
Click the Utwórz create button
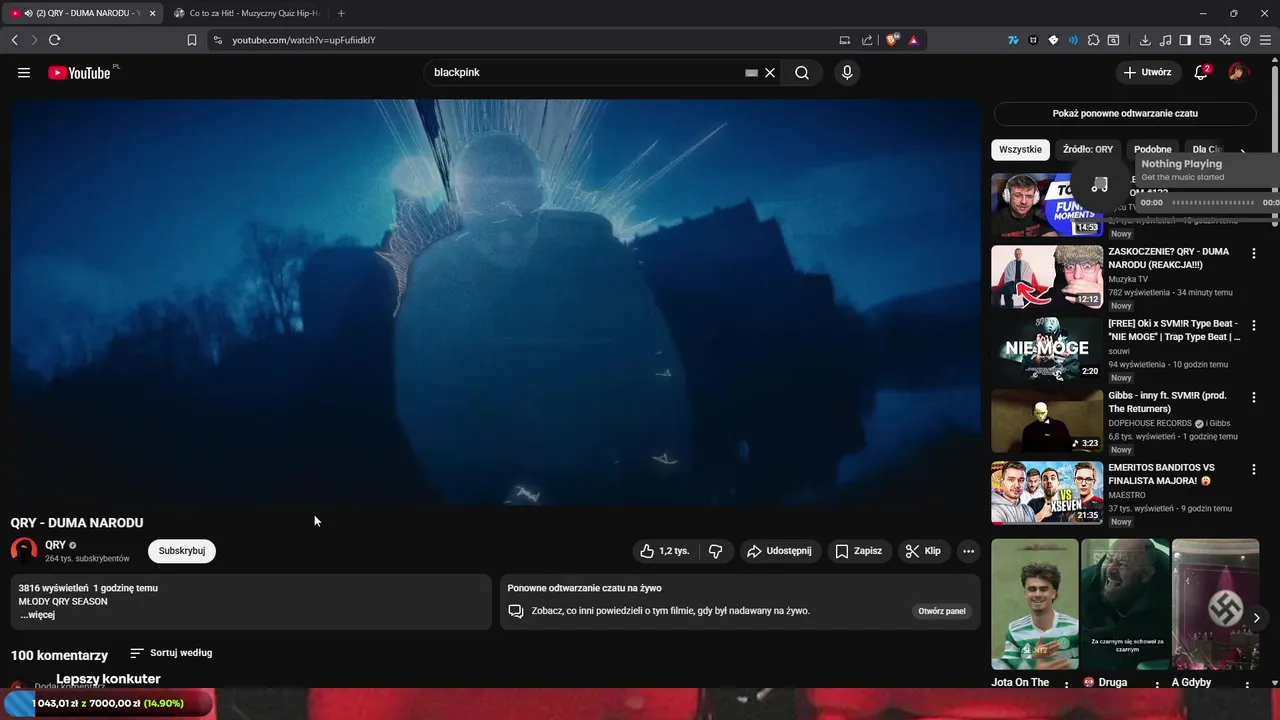1147,73
